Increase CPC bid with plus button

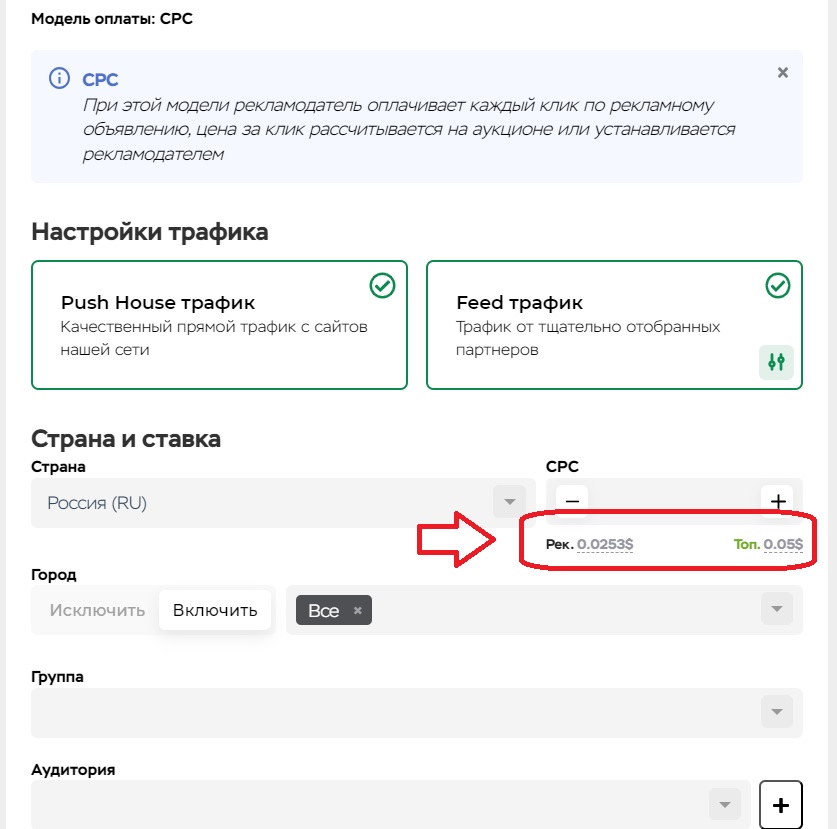(777, 501)
